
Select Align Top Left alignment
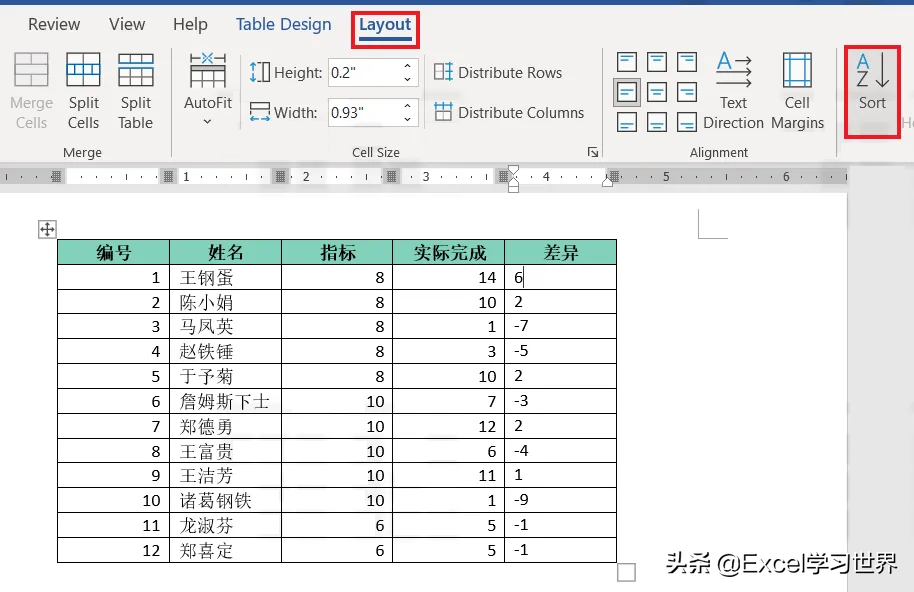pos(626,61)
